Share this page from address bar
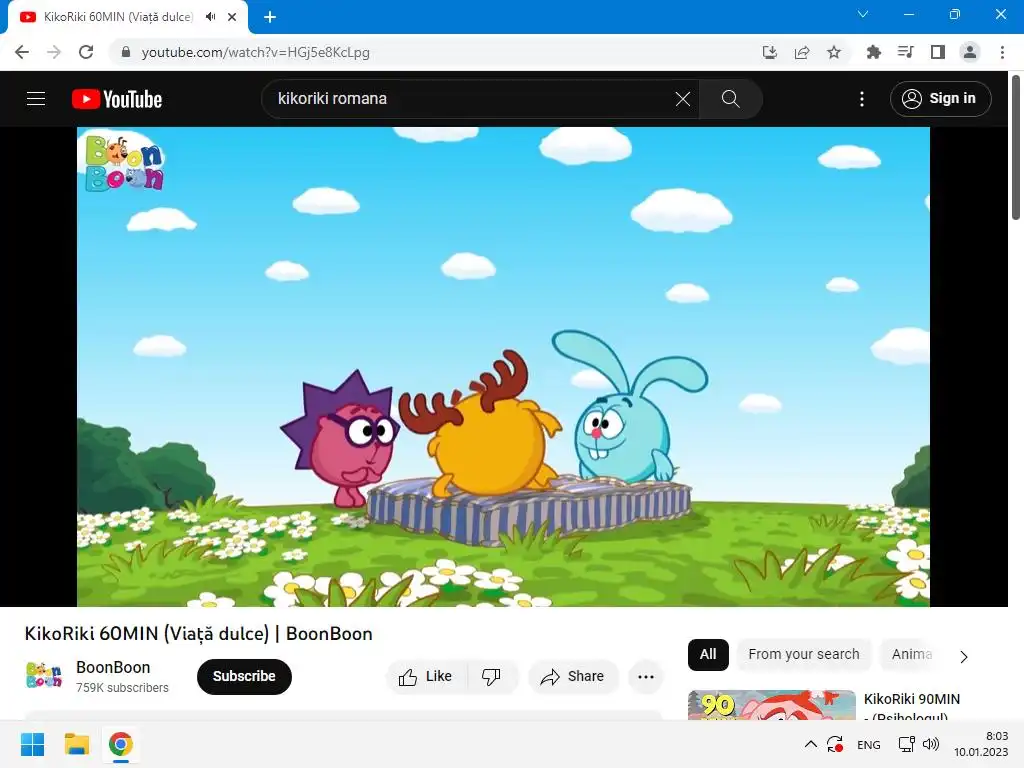This screenshot has width=1024, height=768. [802, 52]
